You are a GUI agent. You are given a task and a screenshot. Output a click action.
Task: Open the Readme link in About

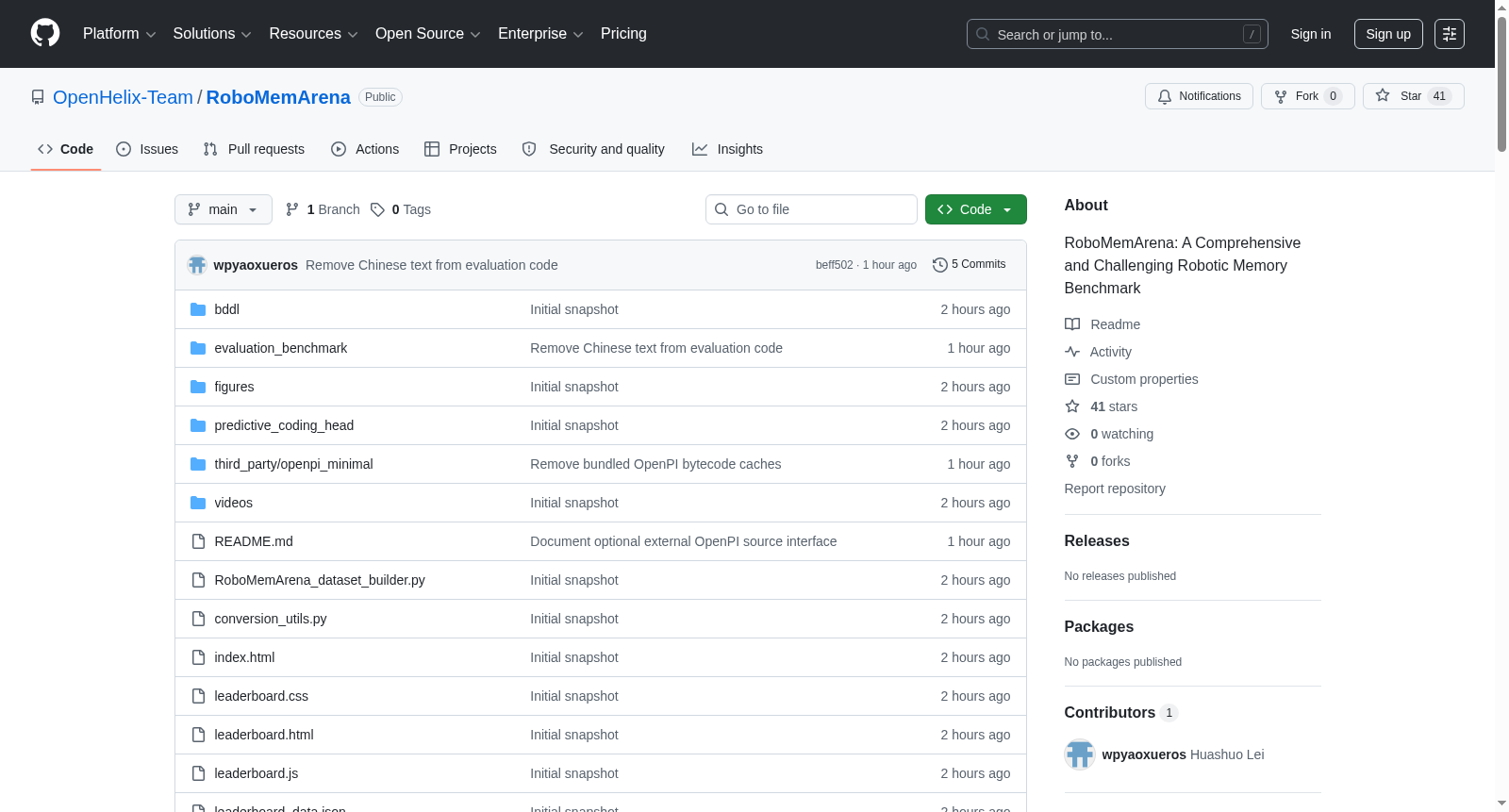(1103, 324)
